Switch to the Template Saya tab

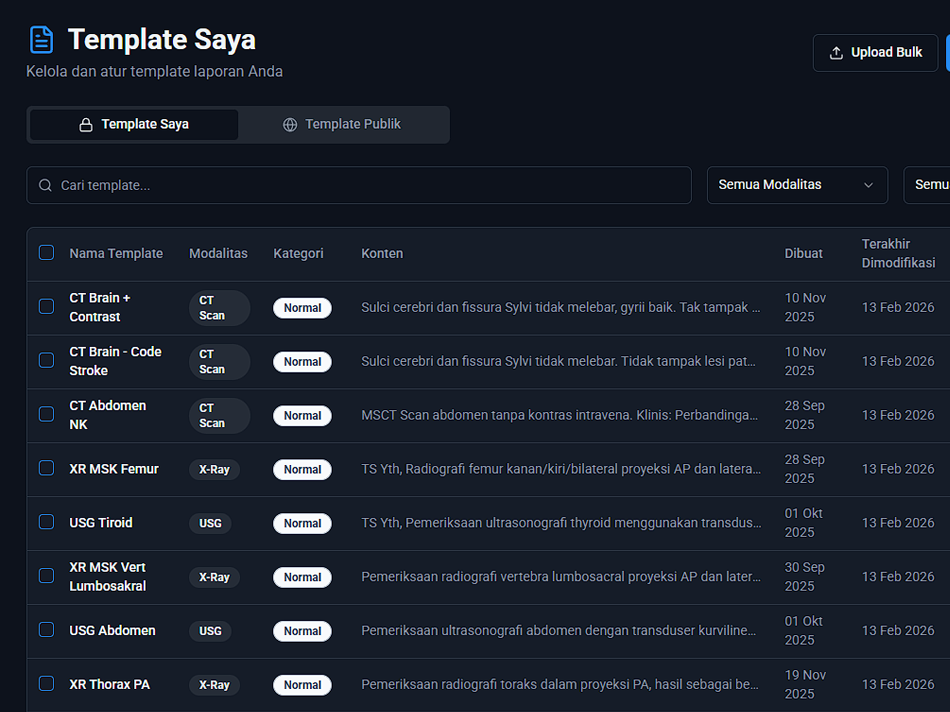[134, 125]
